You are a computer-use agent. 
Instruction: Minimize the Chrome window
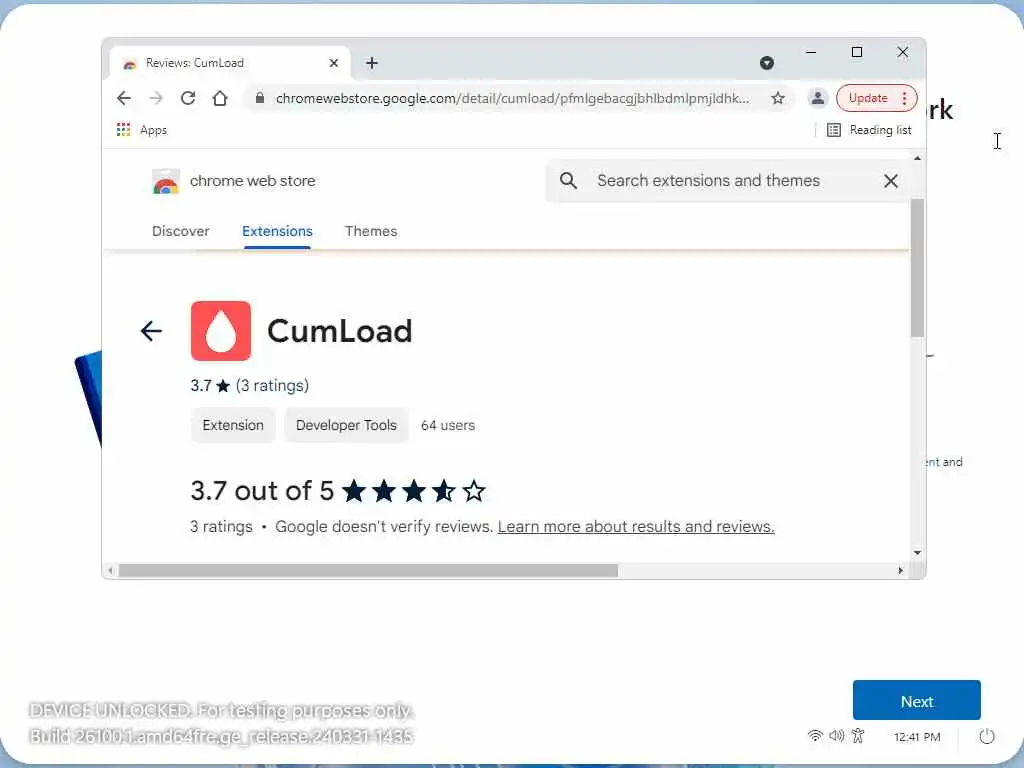point(811,52)
